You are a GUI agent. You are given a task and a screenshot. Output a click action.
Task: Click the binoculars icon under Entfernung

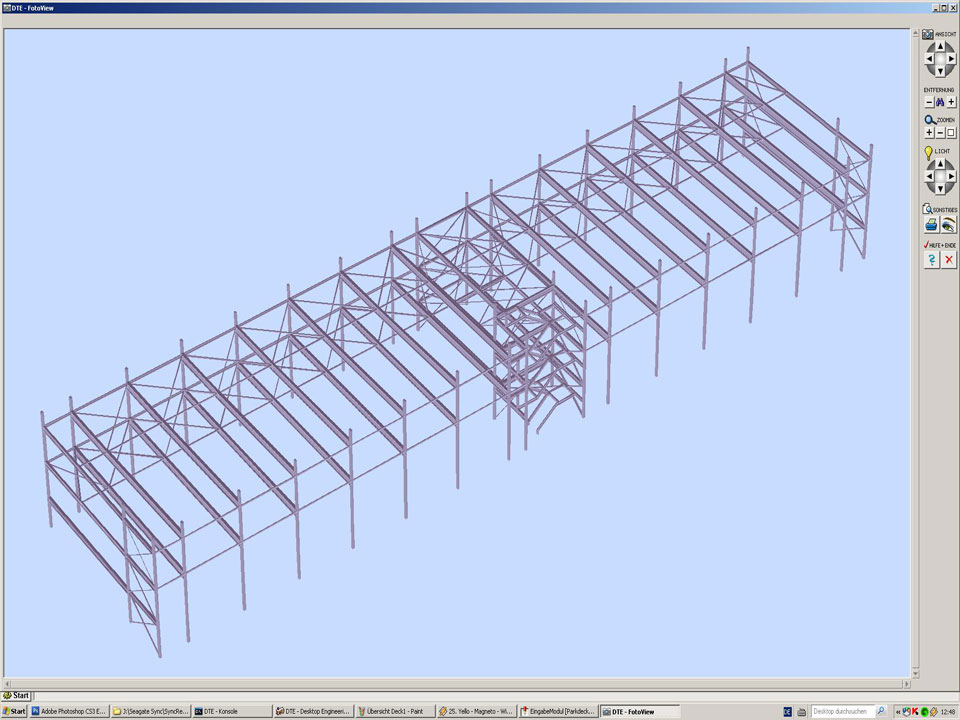(x=940, y=102)
